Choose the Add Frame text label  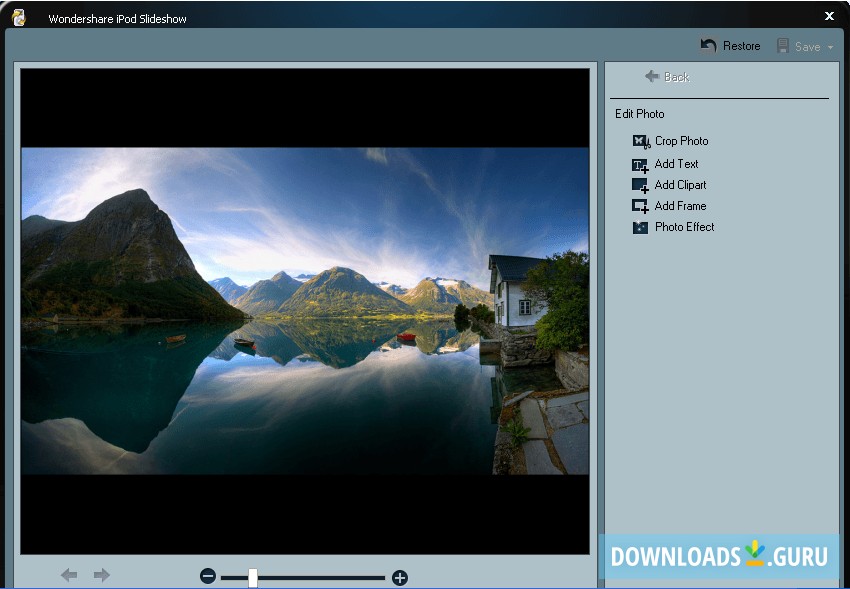tap(680, 206)
